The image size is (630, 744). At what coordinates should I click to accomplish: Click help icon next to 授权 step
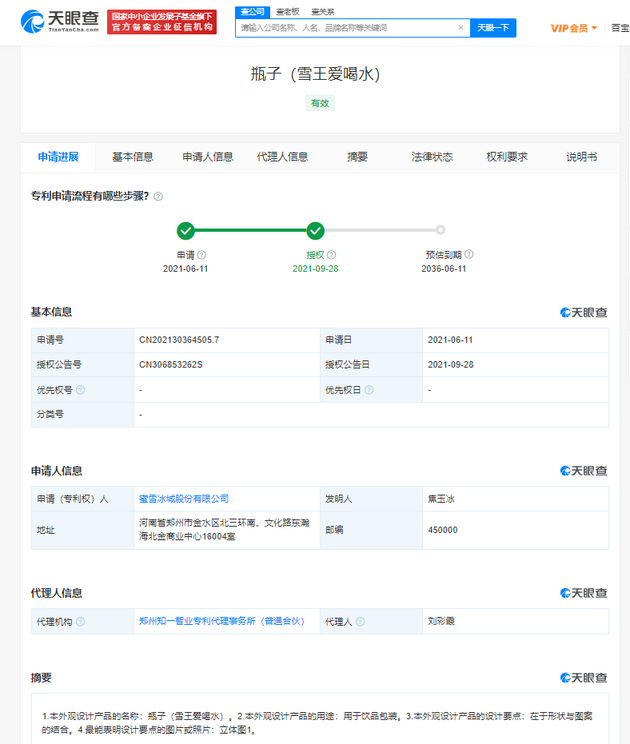[x=332, y=255]
